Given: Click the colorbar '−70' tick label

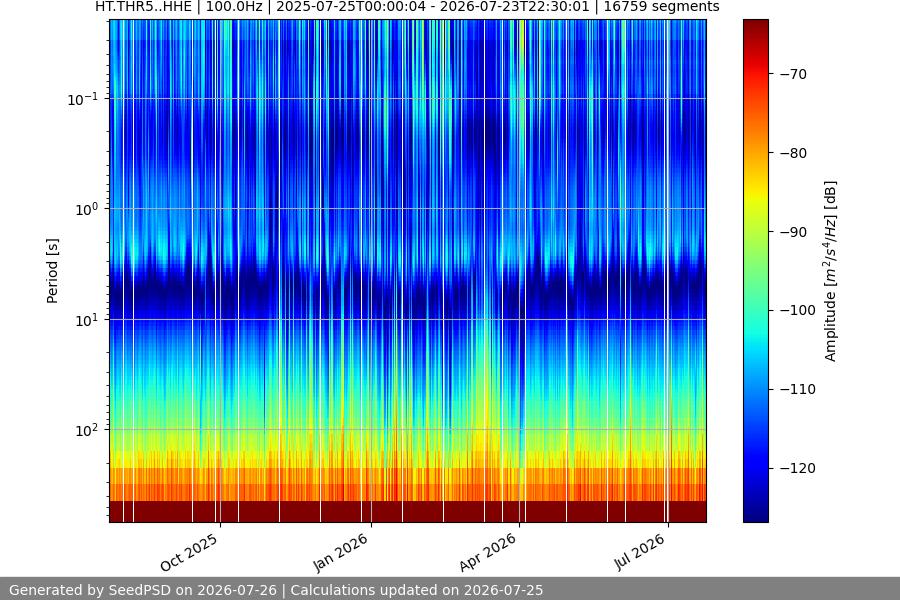Looking at the screenshot, I should point(793,74).
